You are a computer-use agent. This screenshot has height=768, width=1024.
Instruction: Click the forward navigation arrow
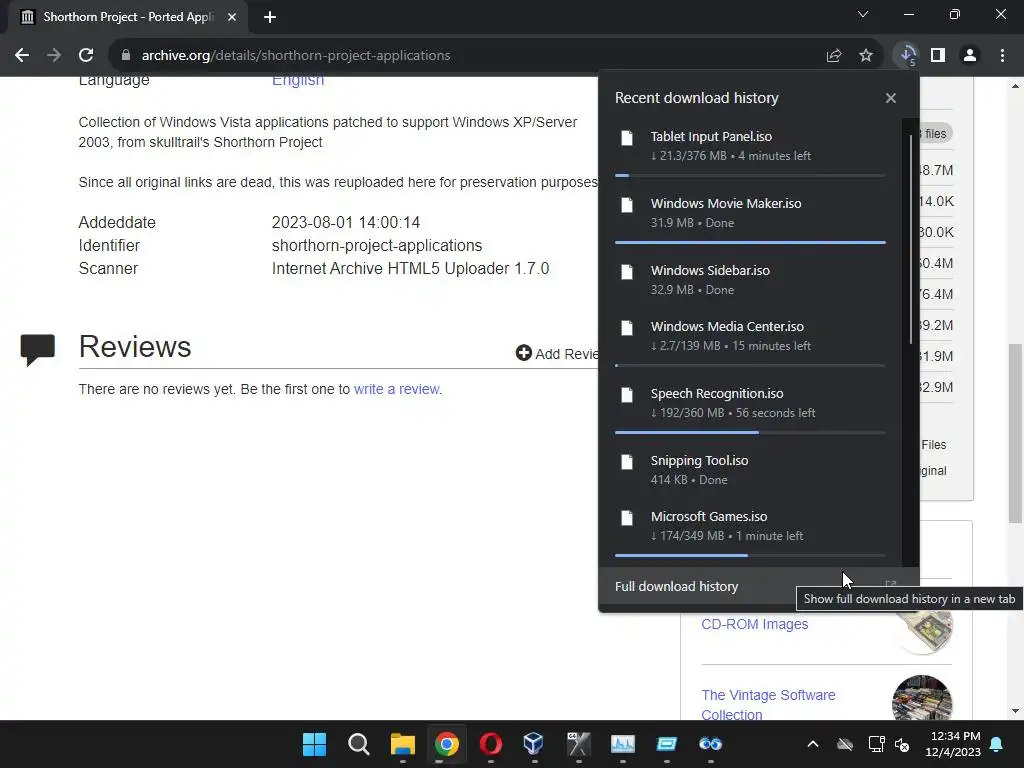[54, 56]
